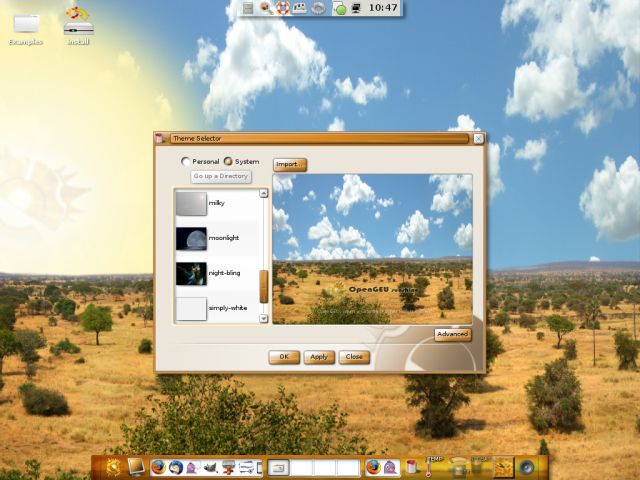Switch to the second virtual desktop in pager

click(x=301, y=468)
